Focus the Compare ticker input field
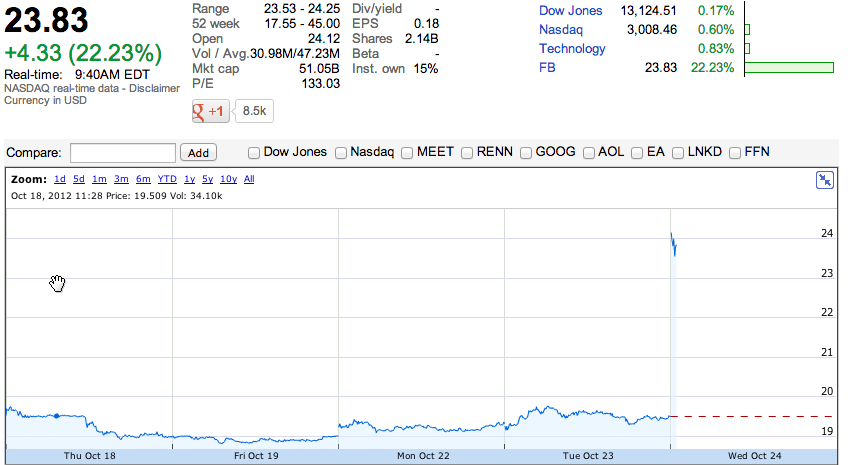The height and width of the screenshot is (465, 848). [123, 153]
